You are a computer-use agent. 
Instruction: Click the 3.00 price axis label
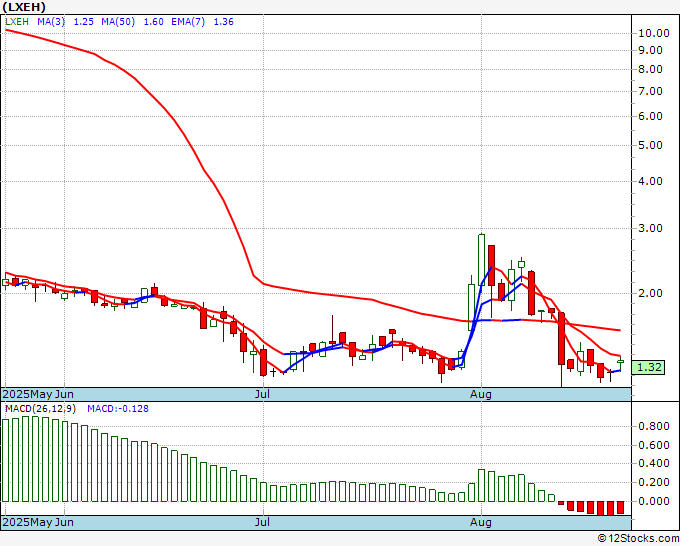[651, 228]
